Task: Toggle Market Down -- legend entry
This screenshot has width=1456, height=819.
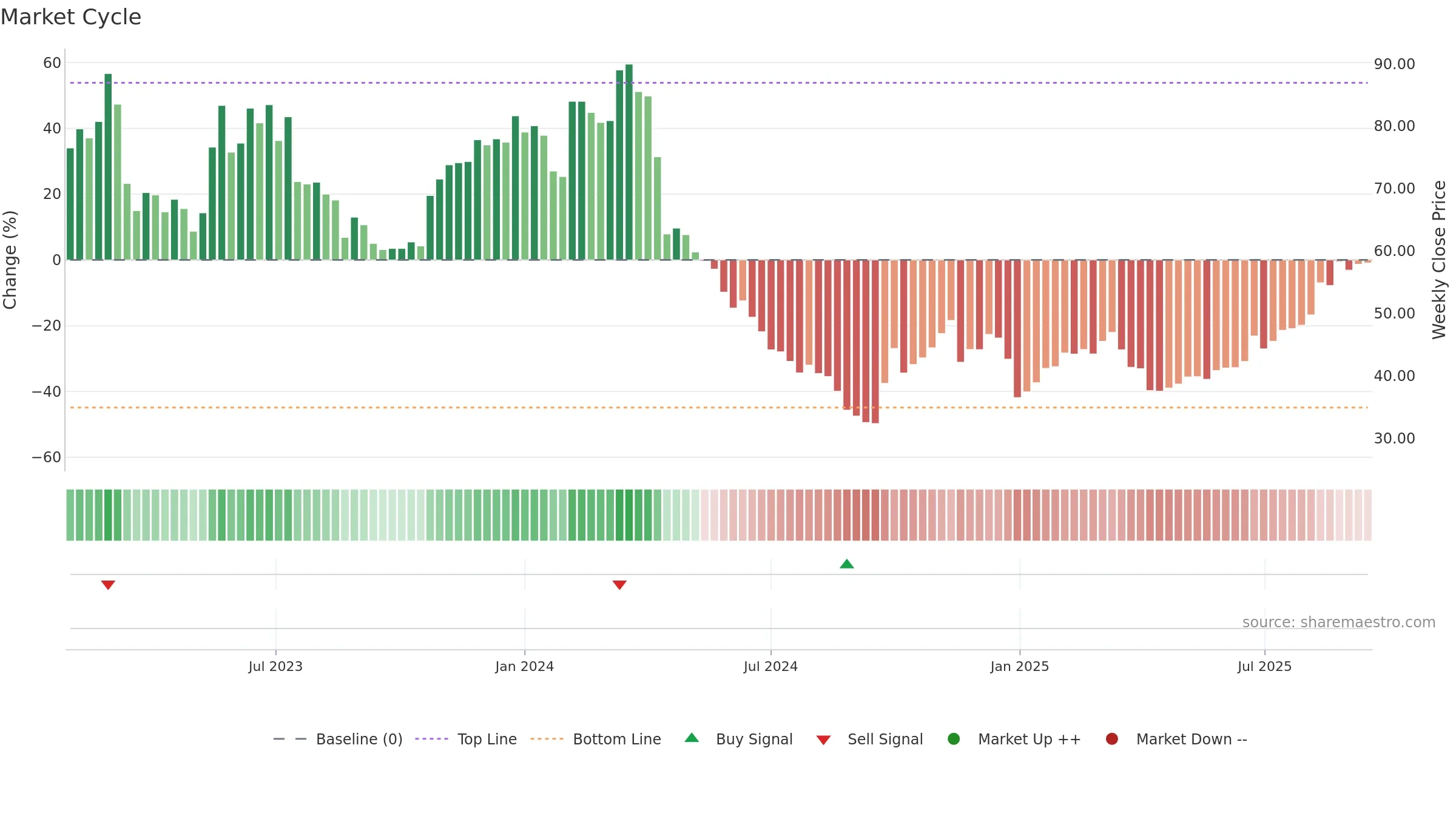Action: [1176, 739]
